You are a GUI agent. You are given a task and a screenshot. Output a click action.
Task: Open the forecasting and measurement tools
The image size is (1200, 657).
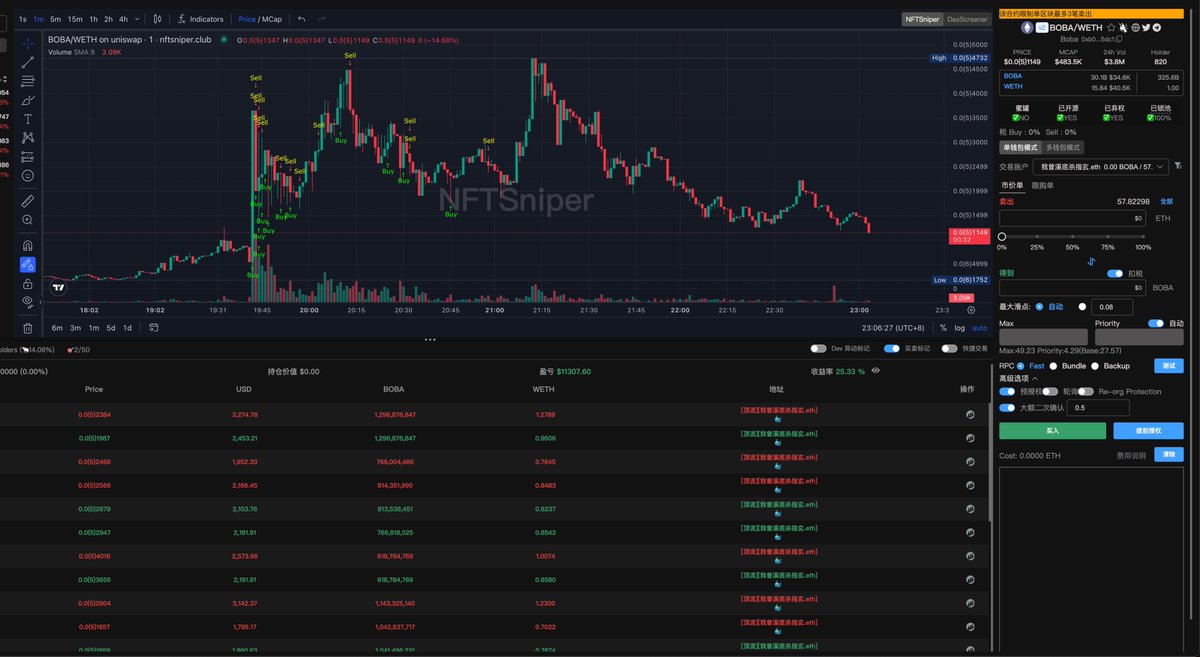point(28,156)
